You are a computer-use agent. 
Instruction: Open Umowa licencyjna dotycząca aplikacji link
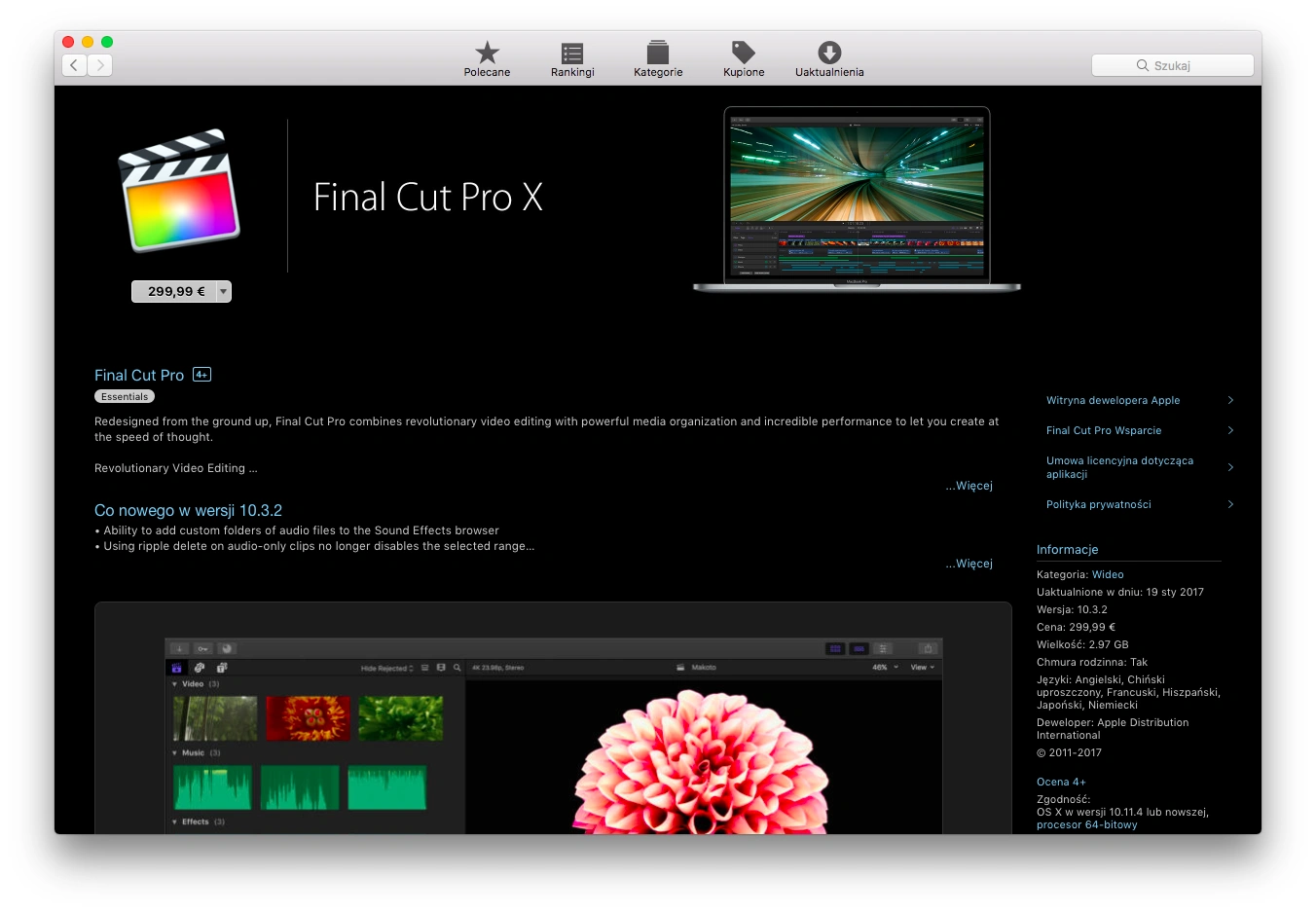click(x=1119, y=467)
